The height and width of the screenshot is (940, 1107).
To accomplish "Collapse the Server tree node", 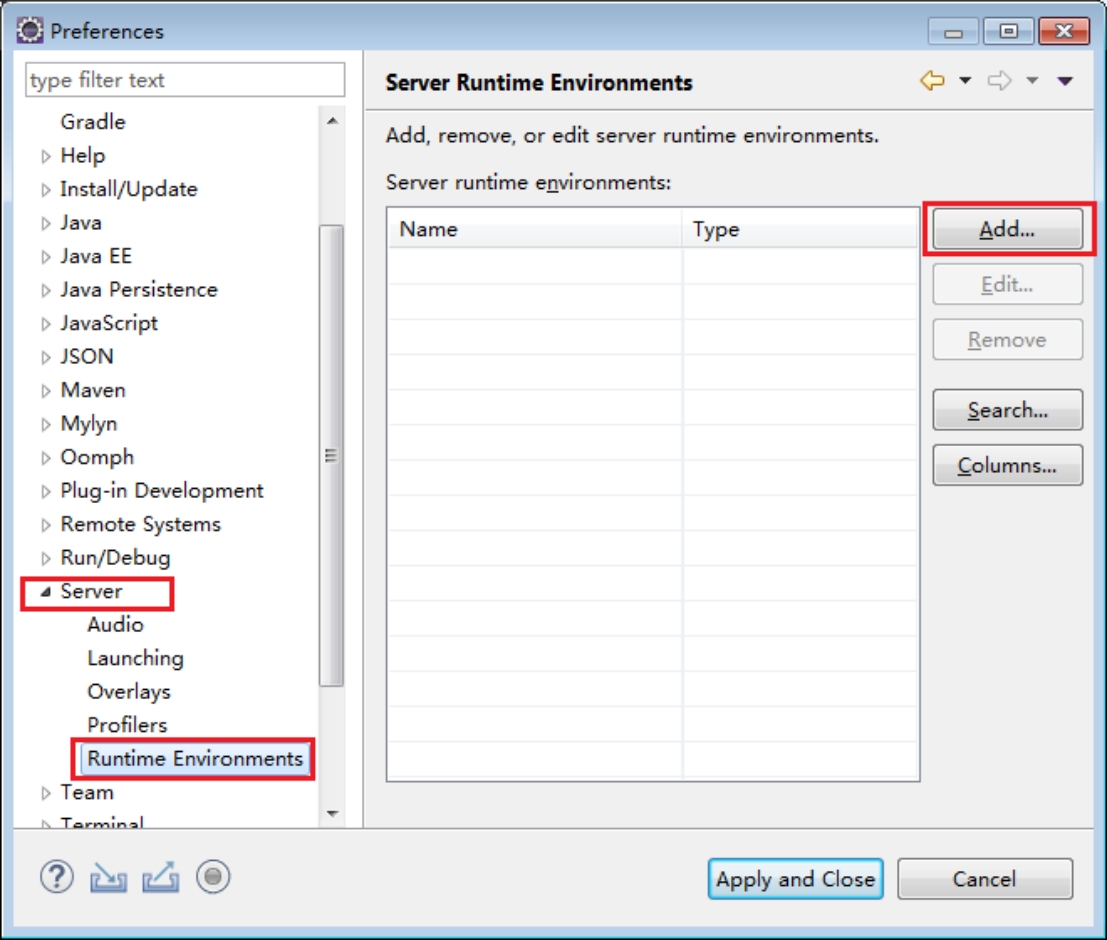I will [45, 592].
